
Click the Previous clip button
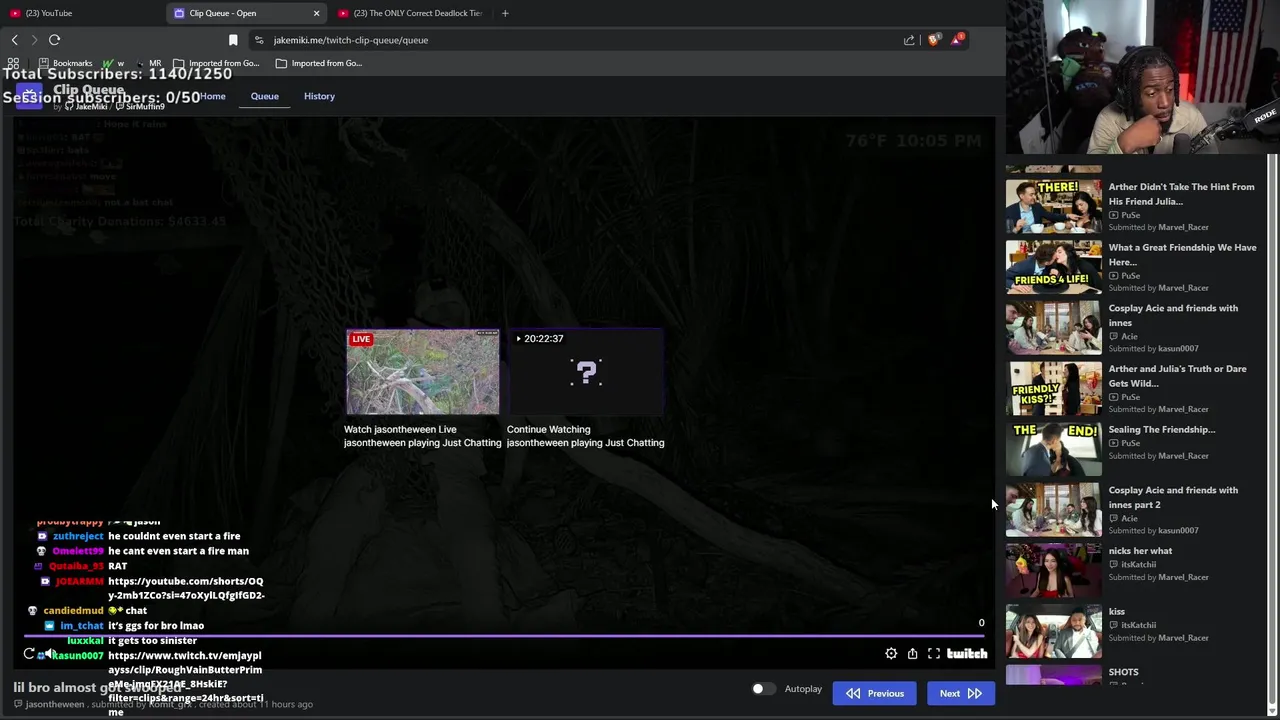coord(875,693)
